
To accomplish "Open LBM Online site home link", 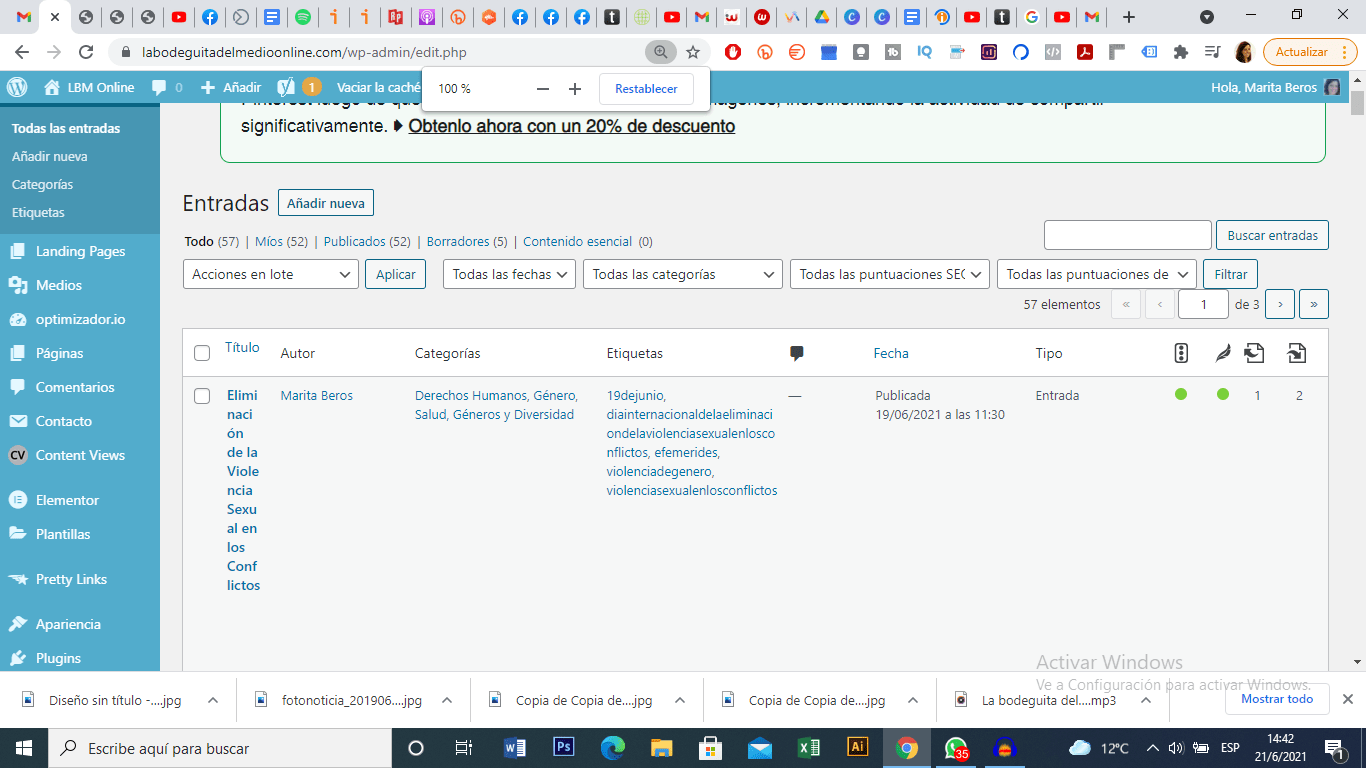I will pyautogui.click(x=88, y=87).
